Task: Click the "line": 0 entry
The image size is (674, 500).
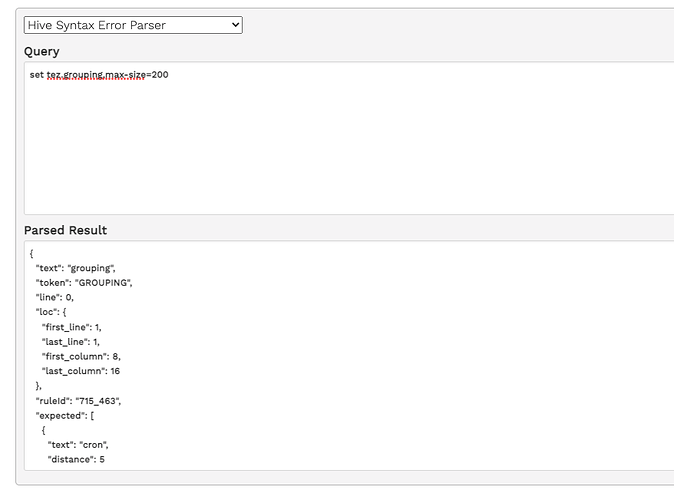Action: coord(55,298)
